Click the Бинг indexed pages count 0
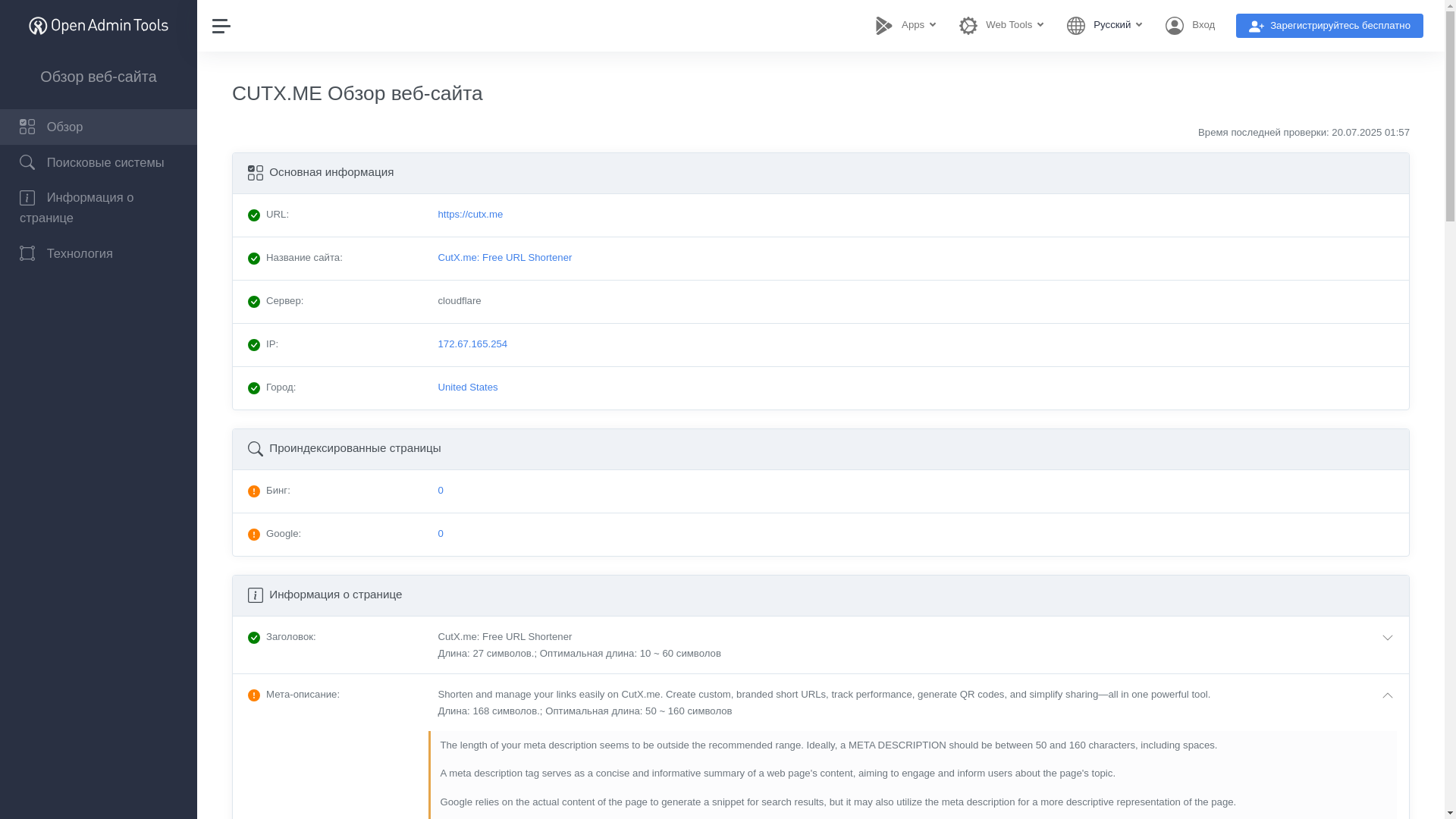 click(x=441, y=491)
